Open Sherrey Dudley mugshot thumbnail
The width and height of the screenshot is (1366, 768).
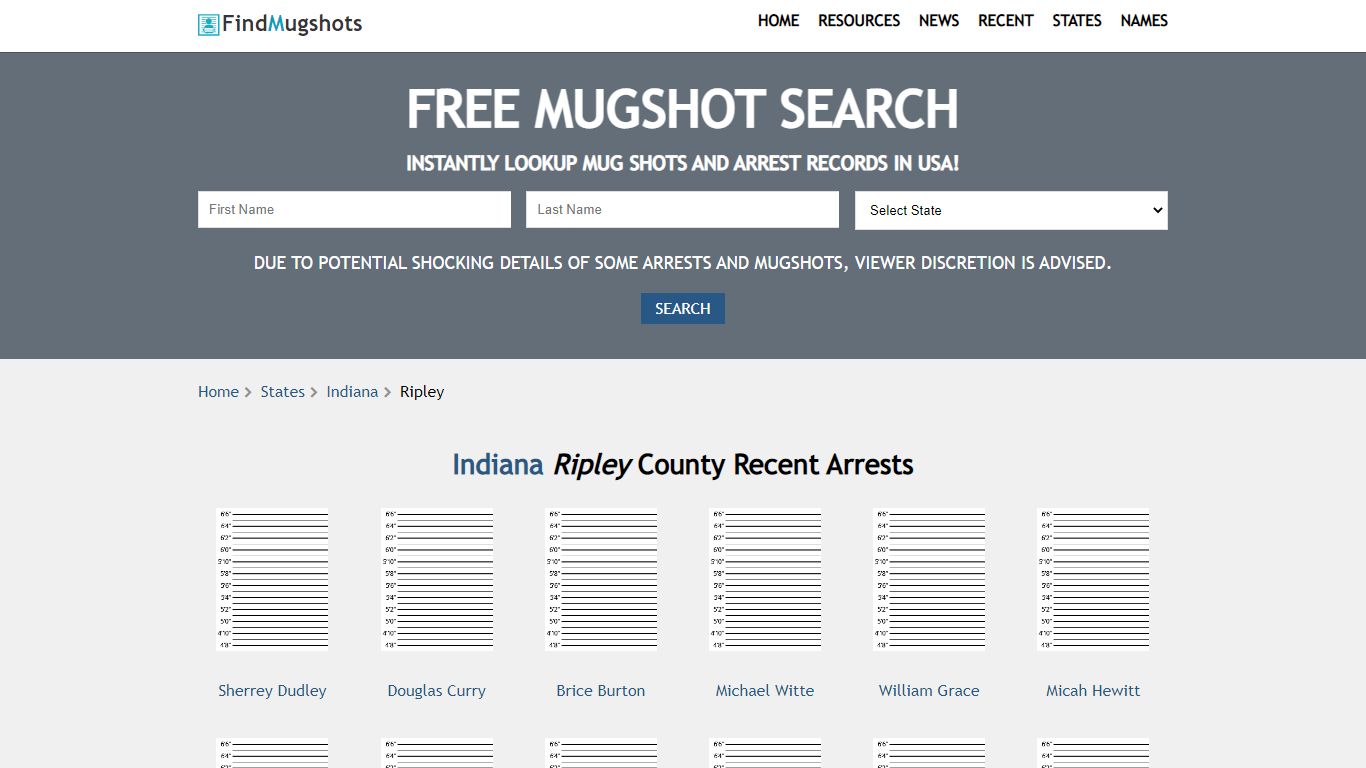pos(273,580)
